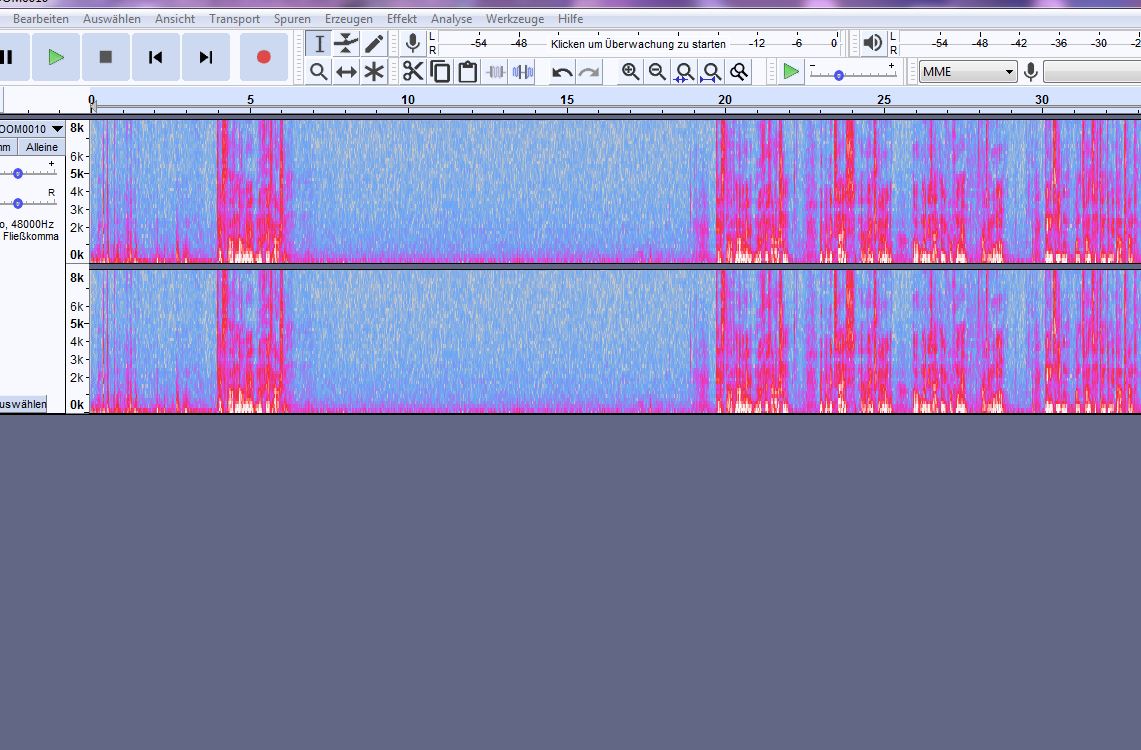Click the Trim audio icon
Image resolution: width=1141 pixels, height=750 pixels.
coord(496,71)
